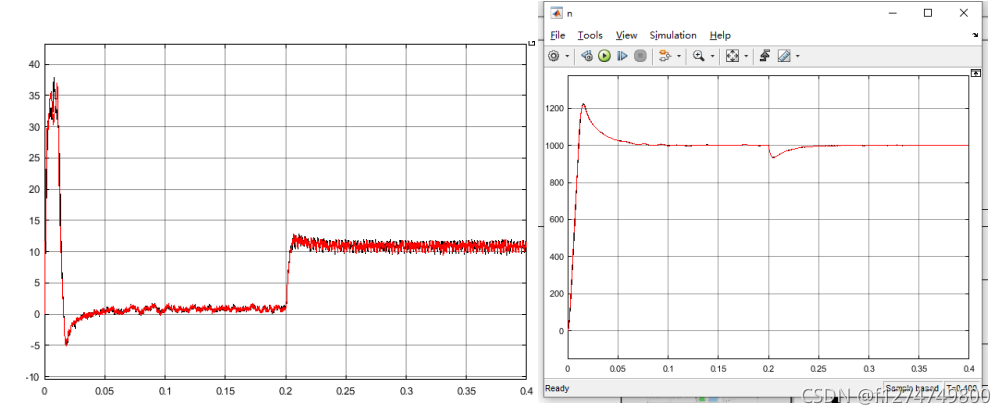The height and width of the screenshot is (414, 1006).
Task: Open Configuration Properties gear in scope toolbar
Action: (554, 56)
